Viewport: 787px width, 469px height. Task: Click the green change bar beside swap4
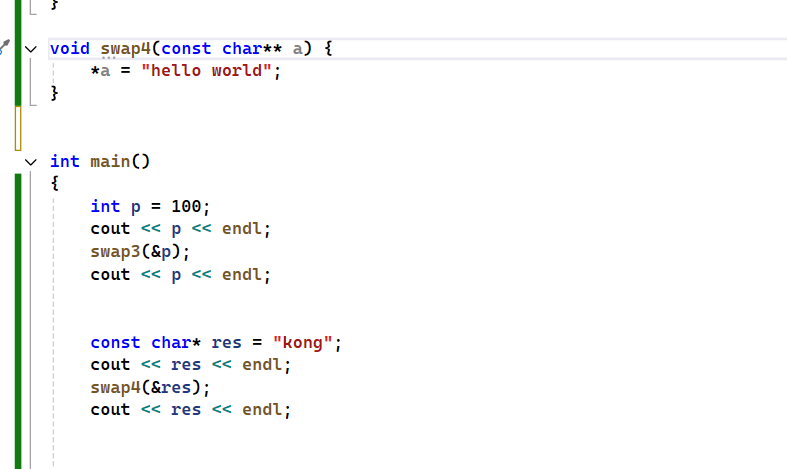(17, 70)
